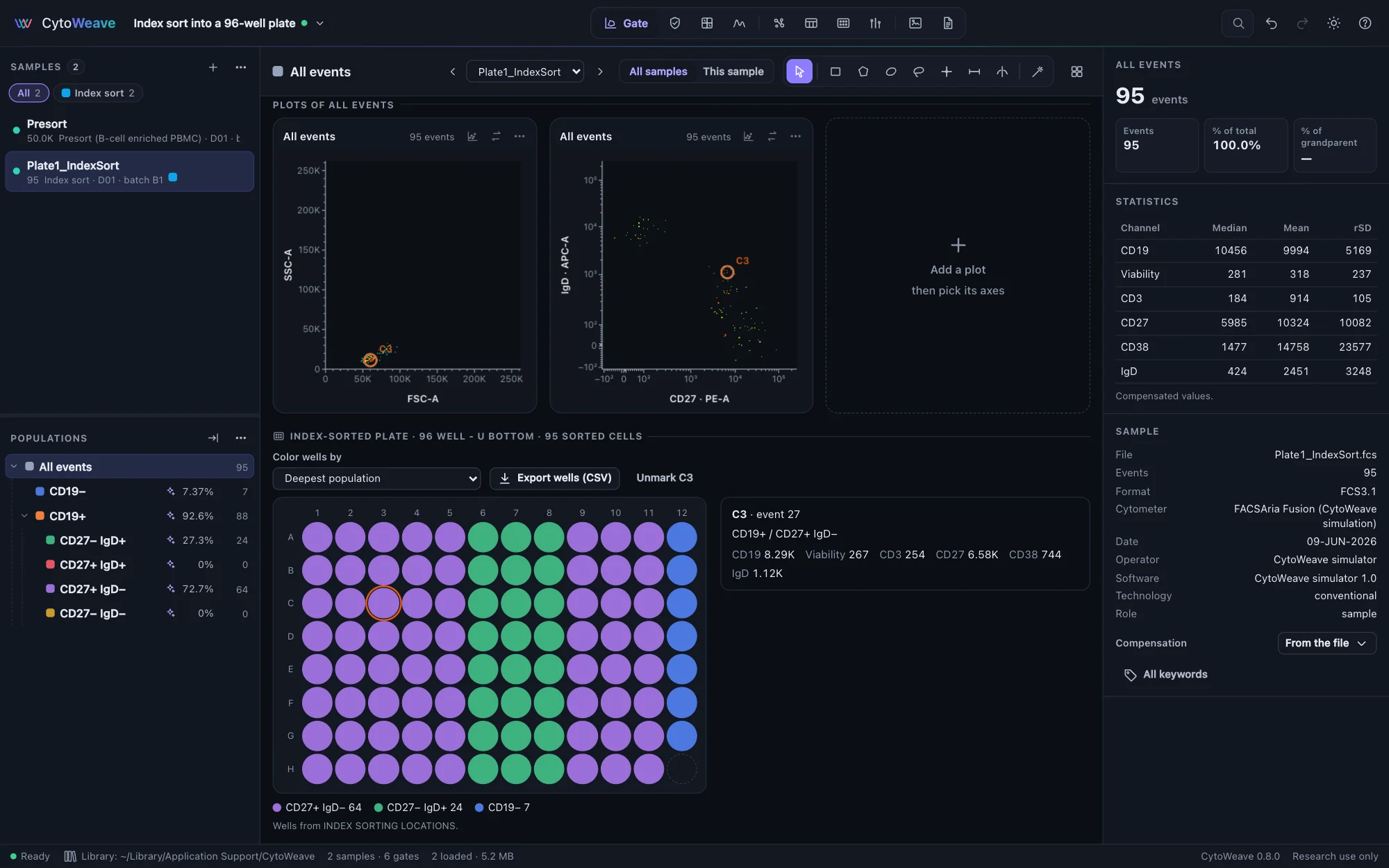Viewport: 1389px width, 868px height.
Task: Open the report document workspace tab
Action: click(x=948, y=23)
